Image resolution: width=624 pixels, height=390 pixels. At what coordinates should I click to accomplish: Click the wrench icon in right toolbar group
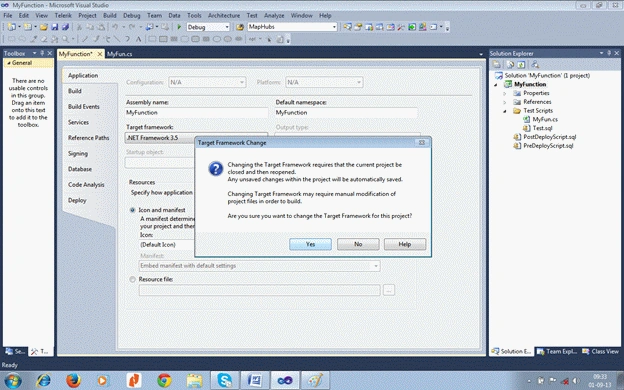click(400, 27)
